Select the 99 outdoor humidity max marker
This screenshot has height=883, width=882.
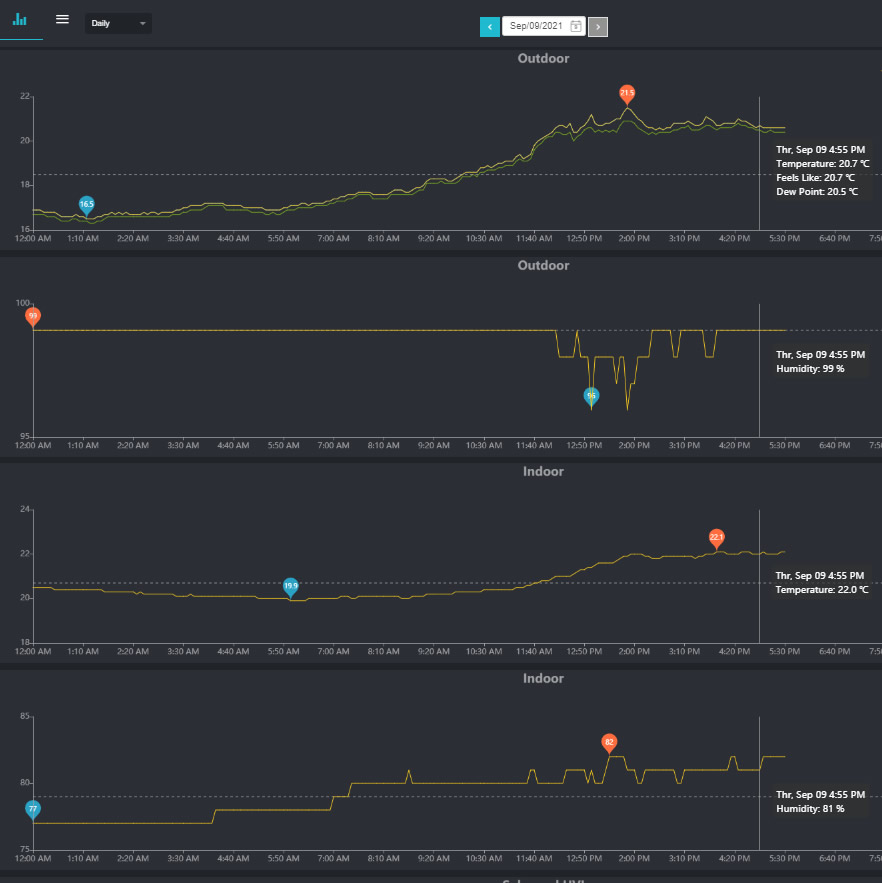click(33, 316)
